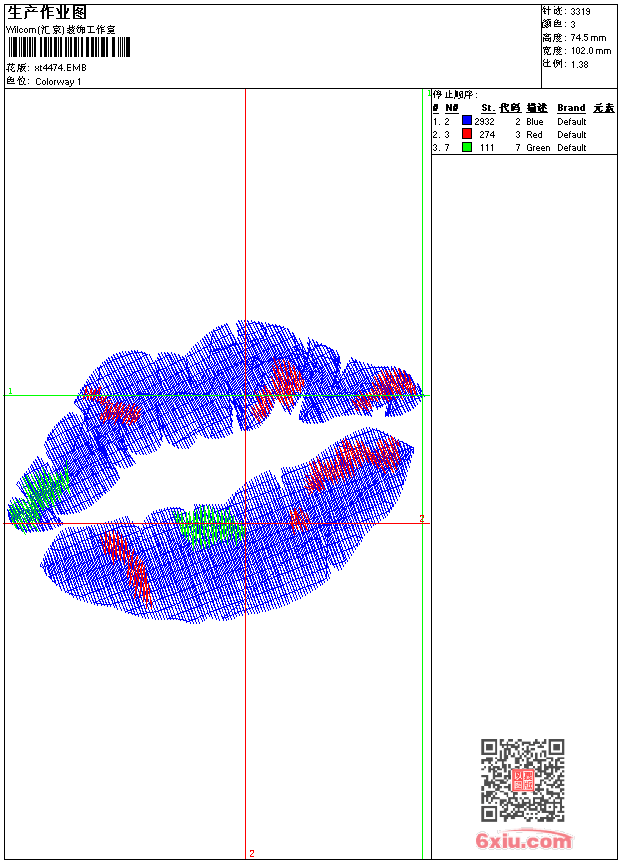The height and width of the screenshot is (860, 620).
Task: Click the 停止顺序 heading
Action: (455, 95)
